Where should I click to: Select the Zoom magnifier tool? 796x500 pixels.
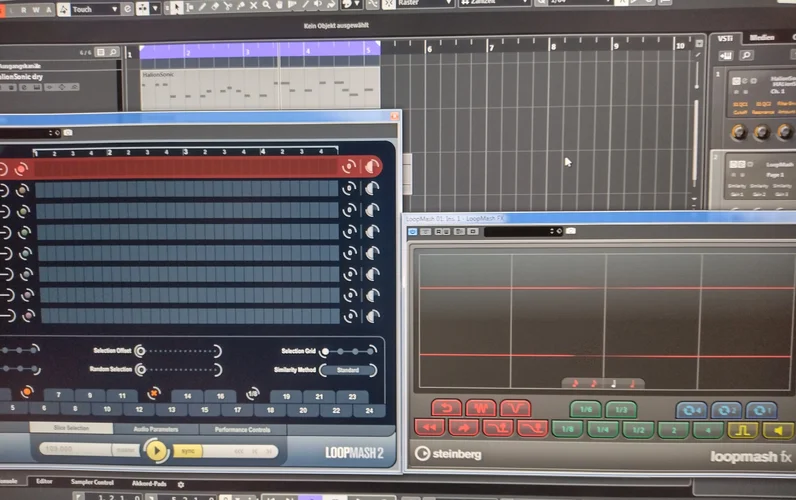click(x=266, y=6)
